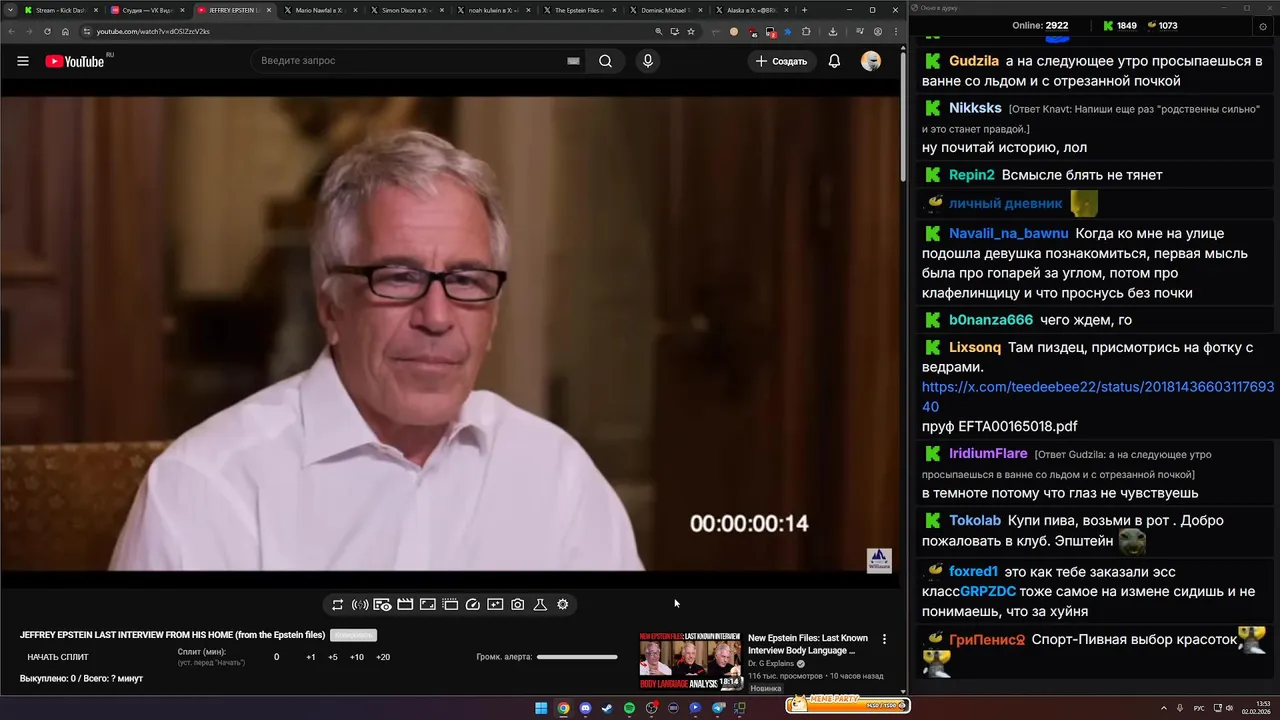Reload the page in Chrome
1280x720 pixels.
pos(47,31)
